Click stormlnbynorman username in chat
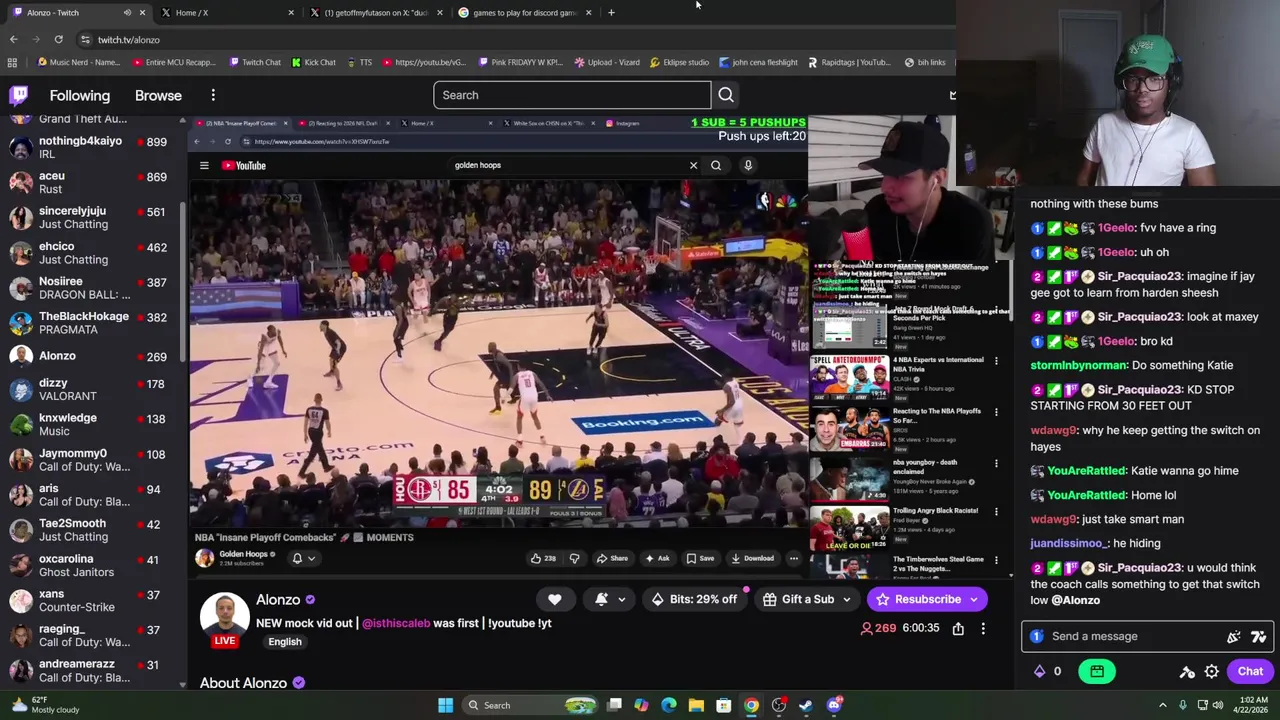Image resolution: width=1280 pixels, height=720 pixels. coord(1080,365)
